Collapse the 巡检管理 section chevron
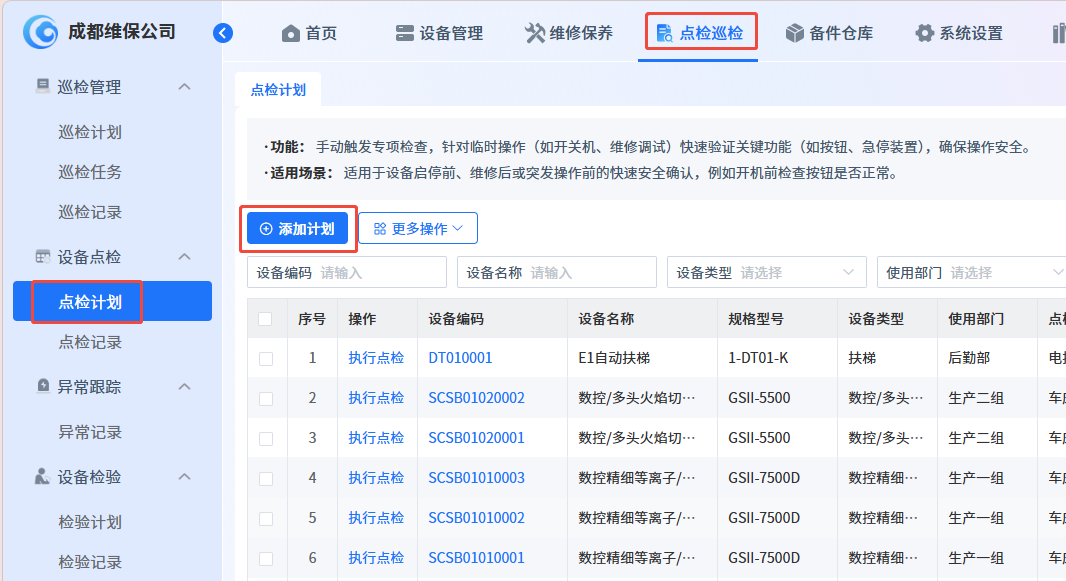Viewport: 1066px width, 581px height. pyautogui.click(x=184, y=87)
